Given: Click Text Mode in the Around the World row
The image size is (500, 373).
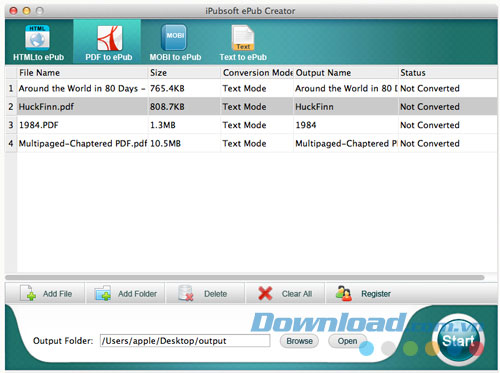Looking at the screenshot, I should [x=244, y=88].
